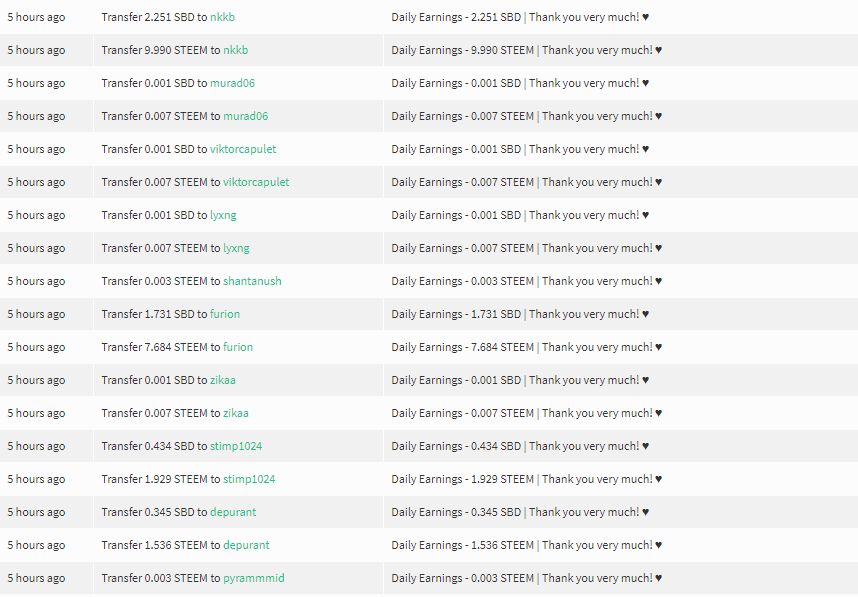The height and width of the screenshot is (597, 858).
Task: Open shantanush user link
Action: [252, 281]
